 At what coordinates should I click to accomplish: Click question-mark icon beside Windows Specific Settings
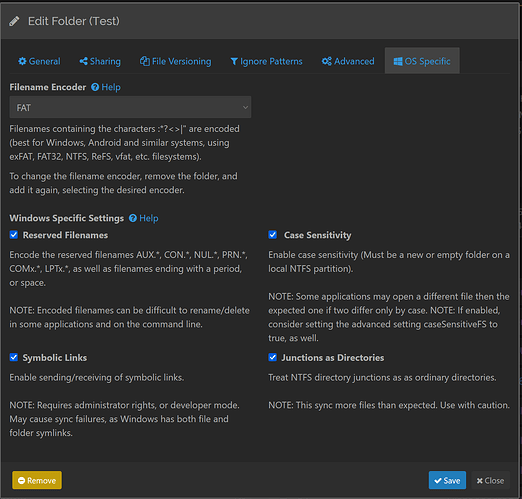click(x=133, y=218)
